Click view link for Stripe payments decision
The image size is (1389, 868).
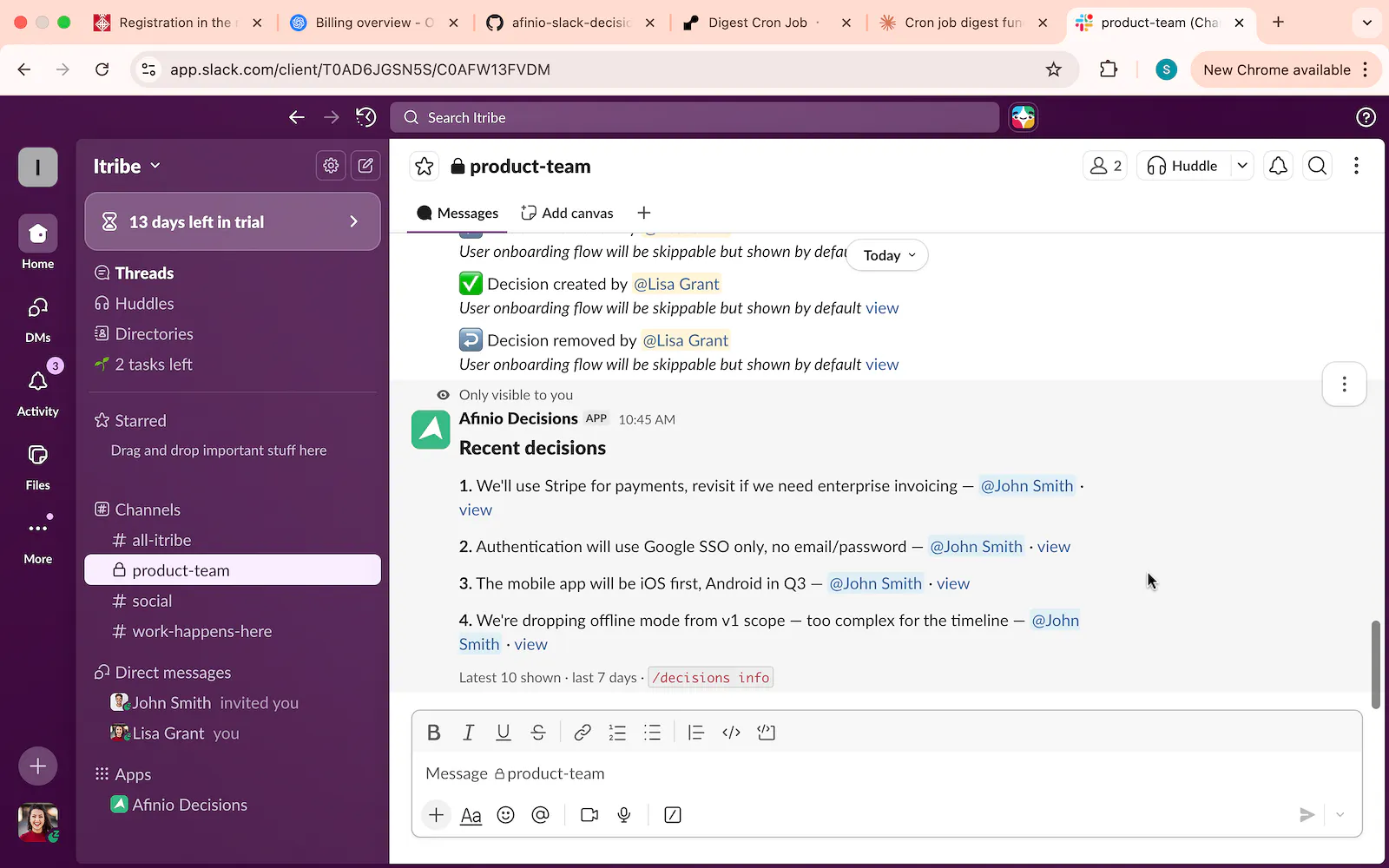click(476, 510)
